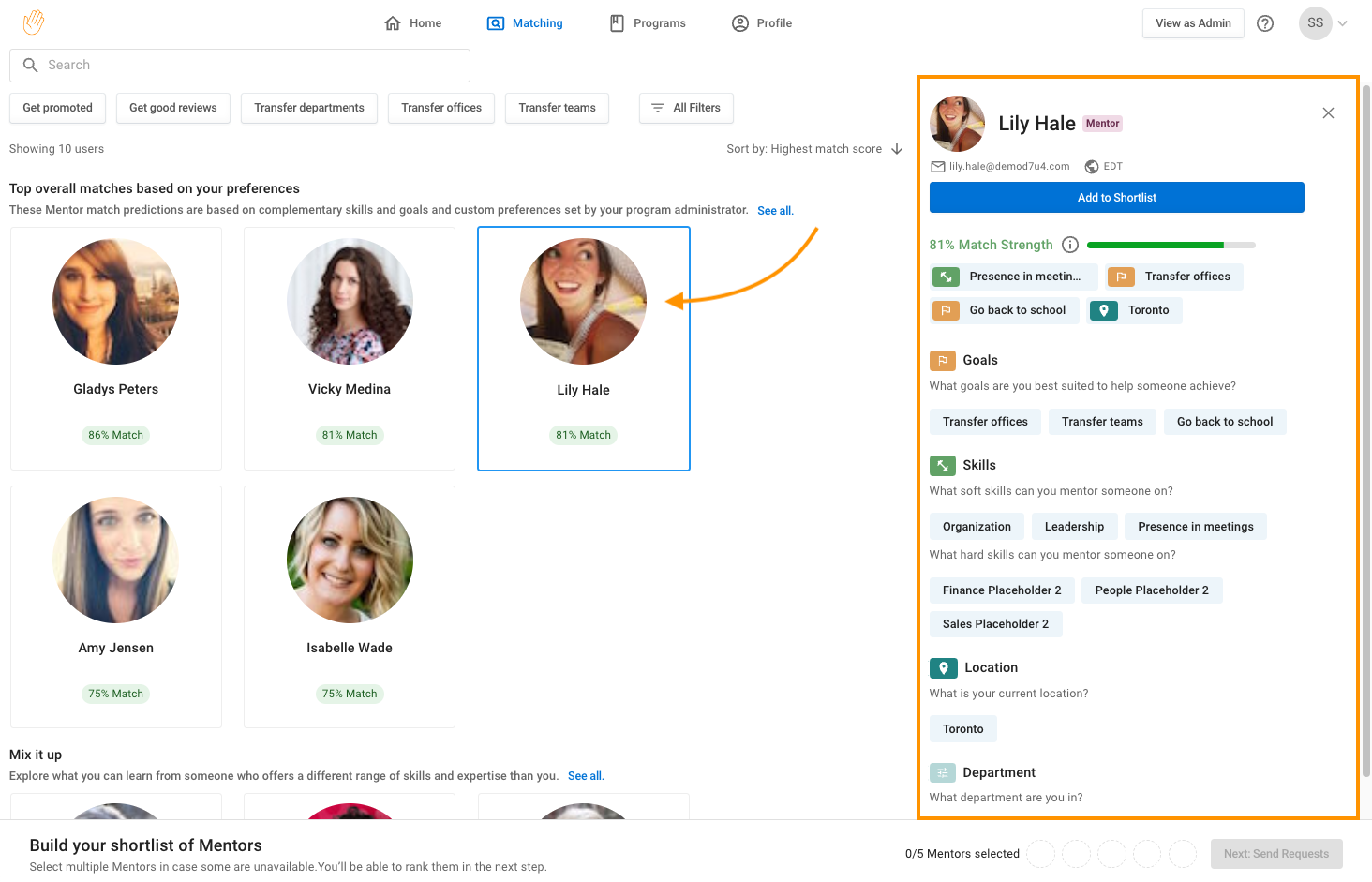Go to the Home tab
The image size is (1372, 882).
413,23
